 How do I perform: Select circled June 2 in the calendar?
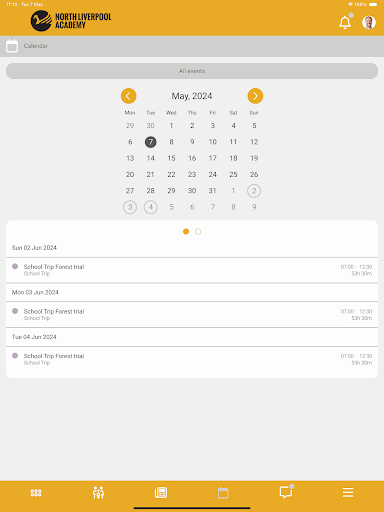click(254, 191)
